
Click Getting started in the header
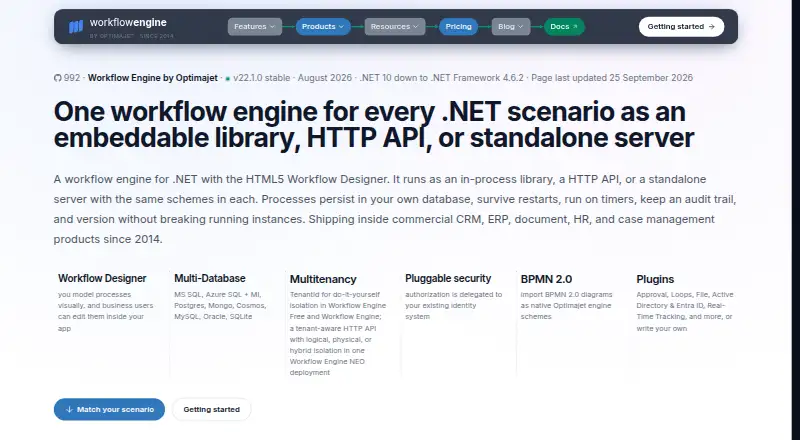click(x=681, y=27)
